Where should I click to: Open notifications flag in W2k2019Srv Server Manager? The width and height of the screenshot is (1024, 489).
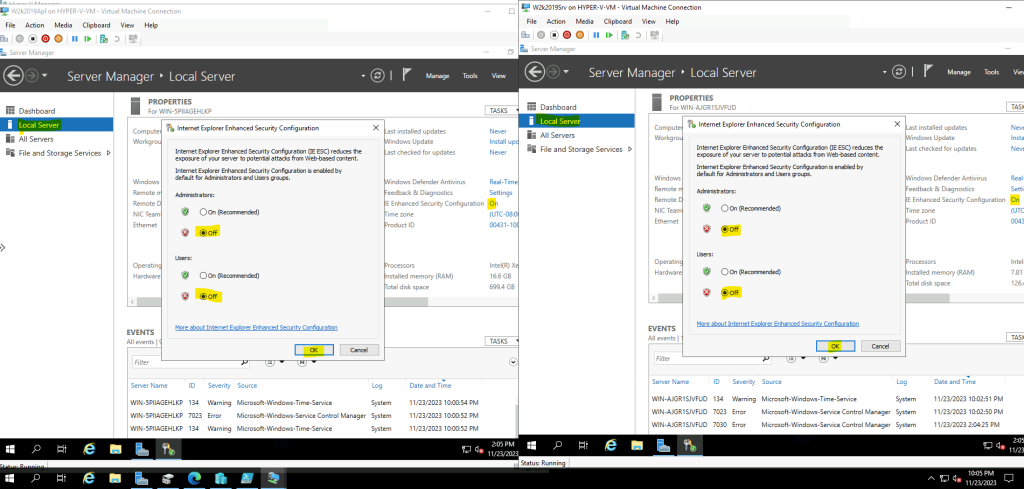927,72
